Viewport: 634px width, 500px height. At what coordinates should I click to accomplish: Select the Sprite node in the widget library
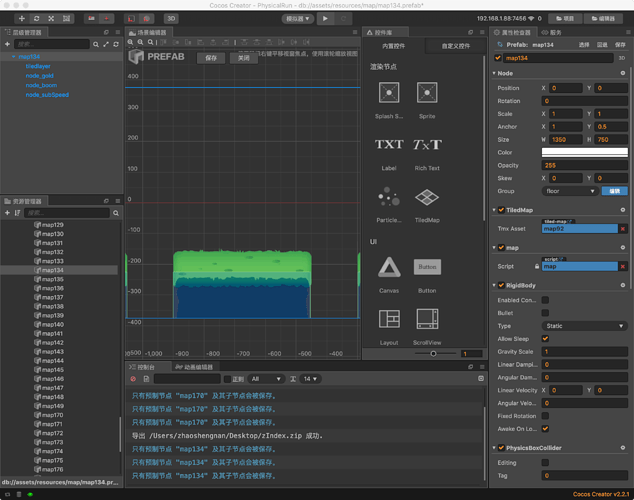pos(427,94)
